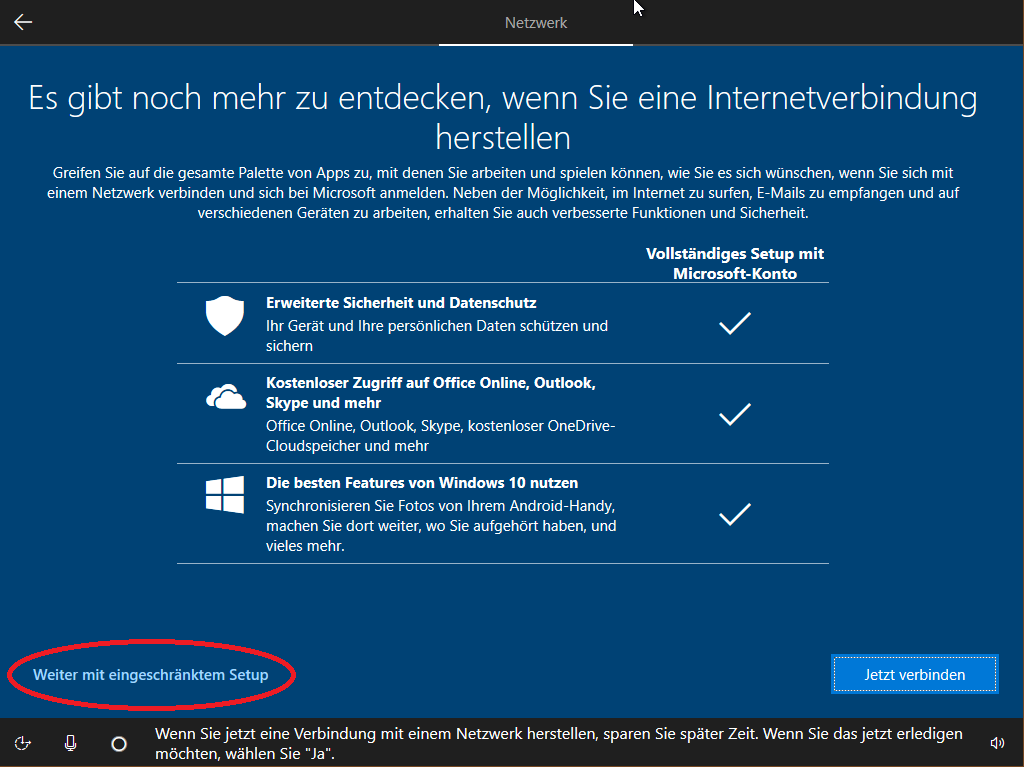The image size is (1024, 767).
Task: Click Vollständiges Setup mit Microsoft-Konto header
Action: 735,263
